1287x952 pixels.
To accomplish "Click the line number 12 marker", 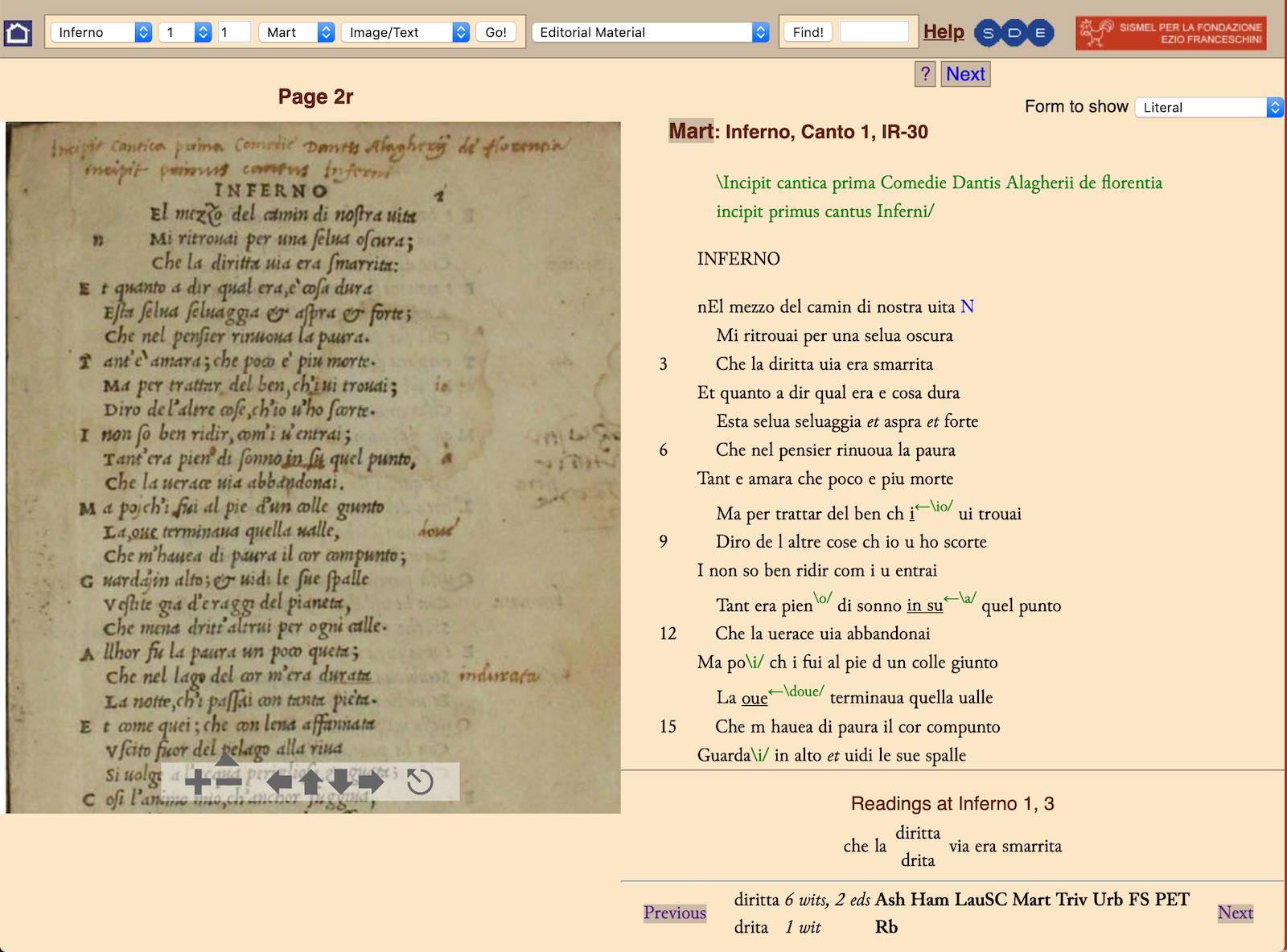I will pos(668,634).
